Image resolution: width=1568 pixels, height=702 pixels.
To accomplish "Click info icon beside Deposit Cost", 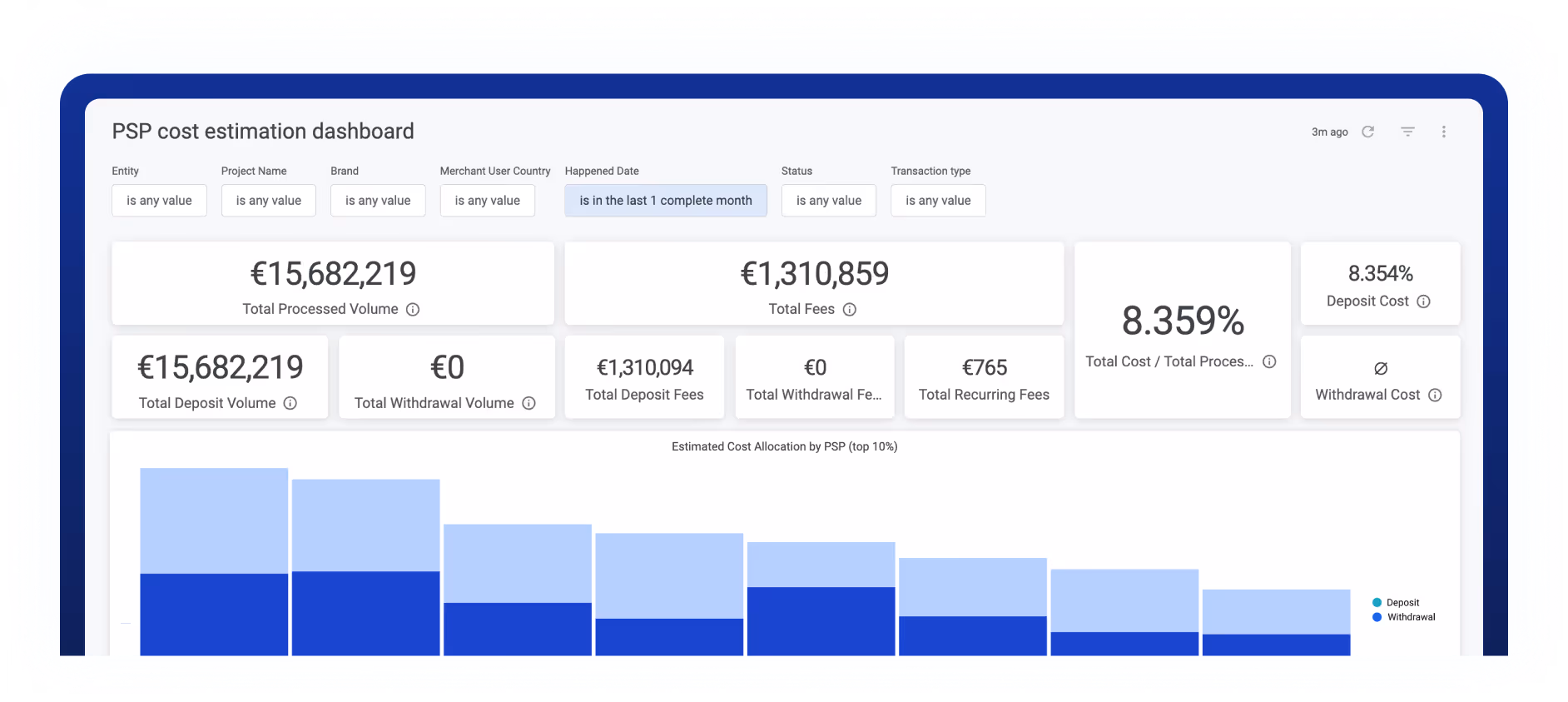I will click(1424, 301).
